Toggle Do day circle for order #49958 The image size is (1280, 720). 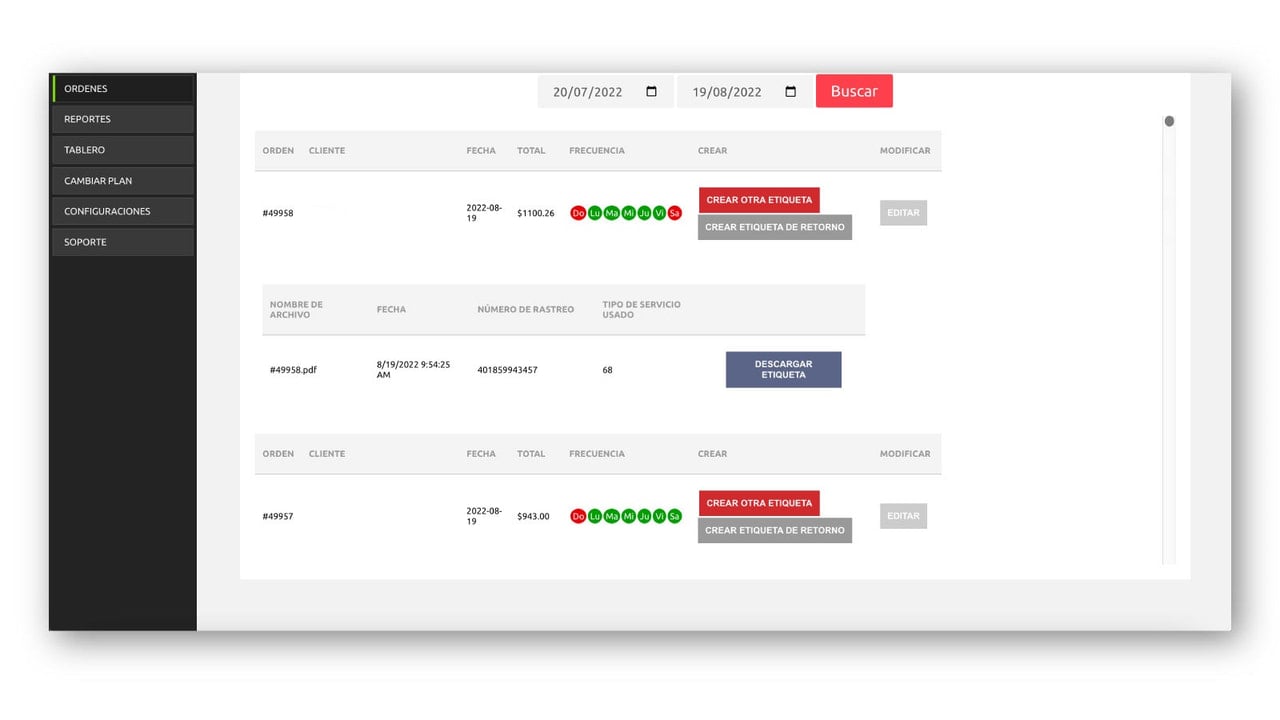click(578, 213)
